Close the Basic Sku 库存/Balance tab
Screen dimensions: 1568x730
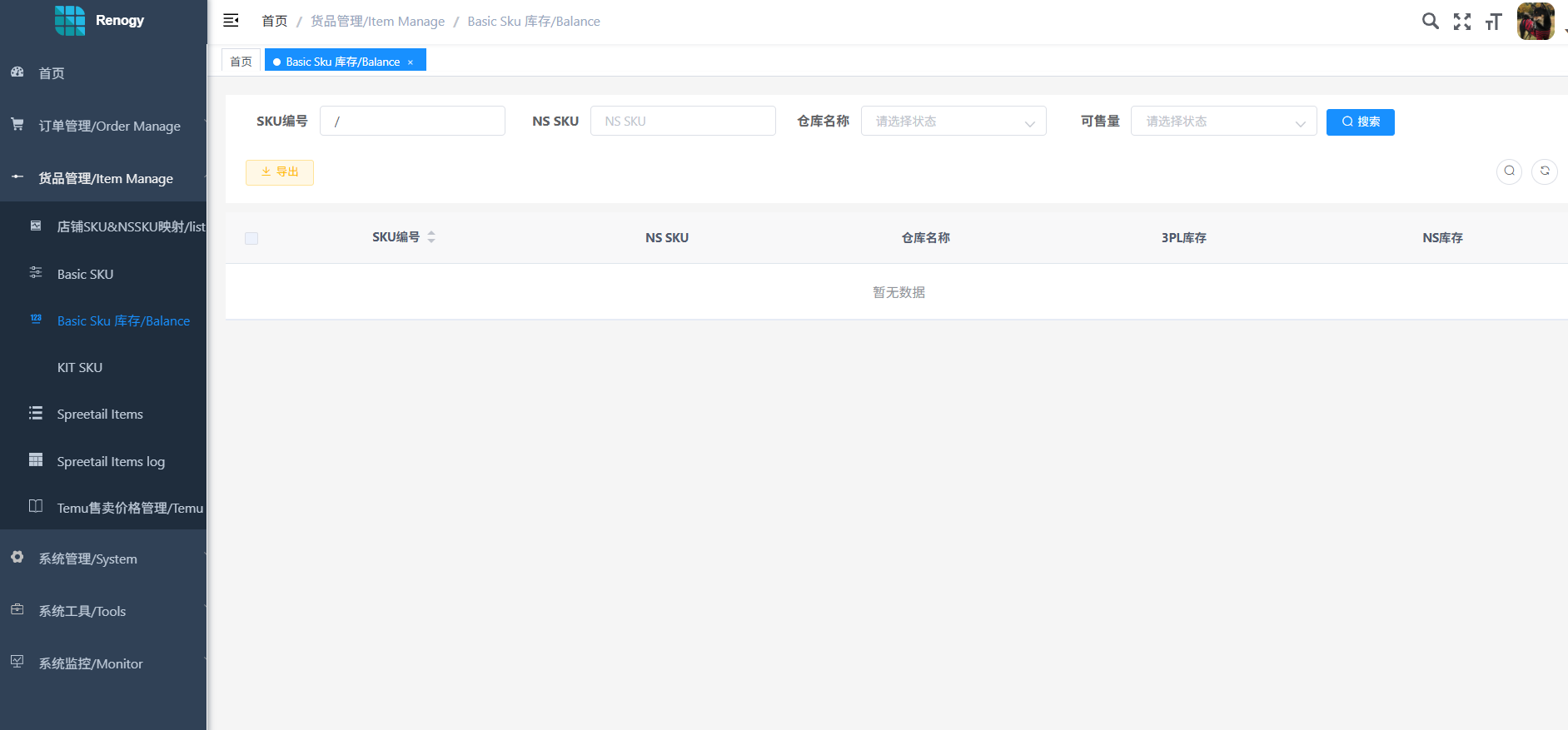pos(411,62)
